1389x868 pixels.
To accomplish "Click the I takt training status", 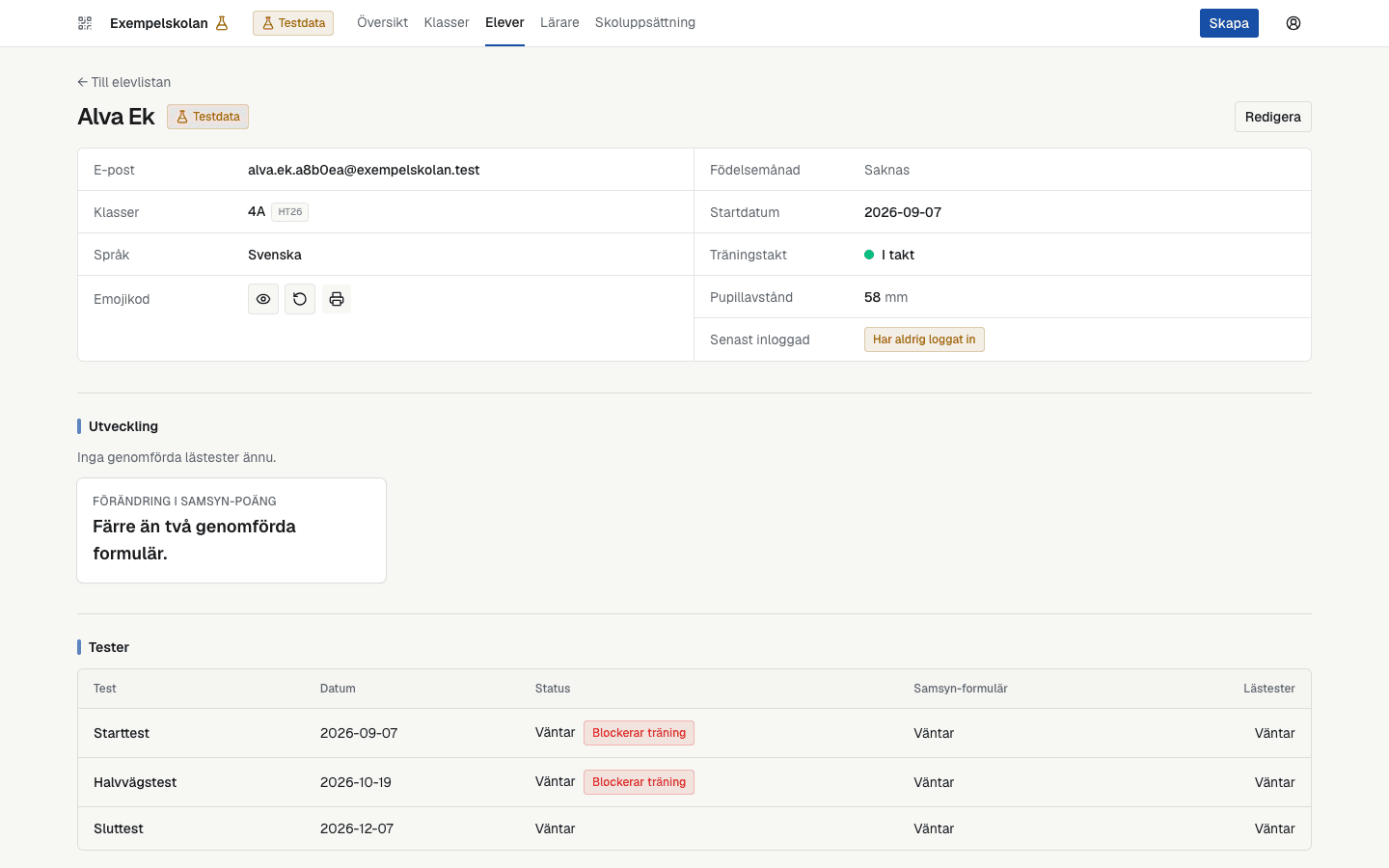I will pyautogui.click(x=889, y=255).
